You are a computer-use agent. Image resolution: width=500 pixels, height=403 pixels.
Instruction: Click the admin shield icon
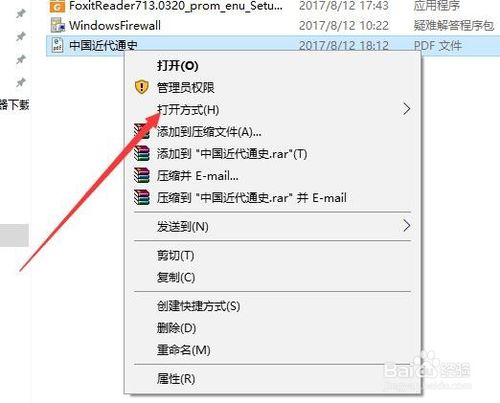142,87
